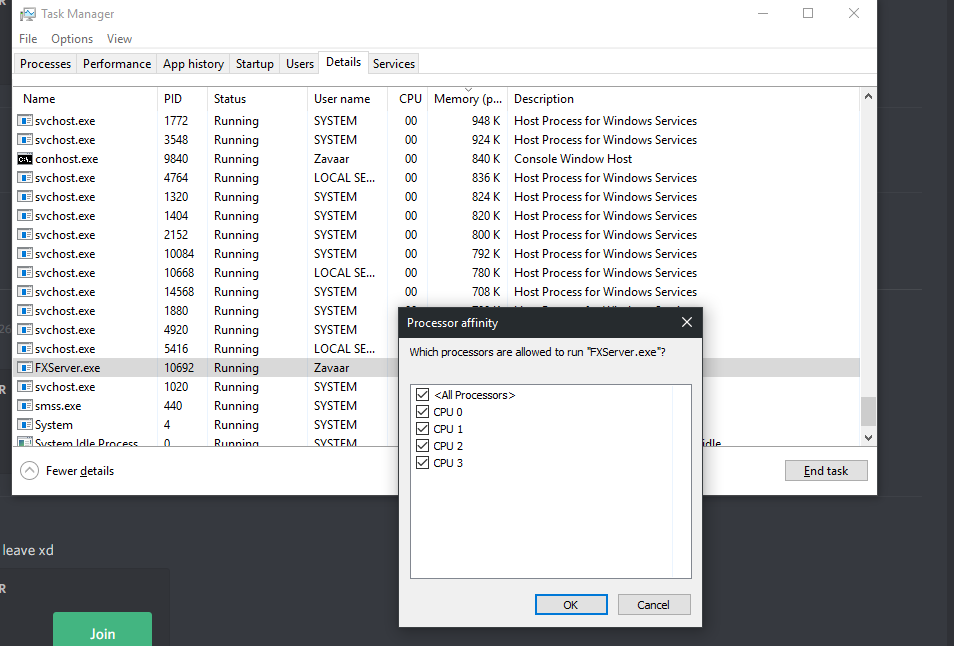Sort by User name column header
This screenshot has height=646, width=954.
347,99
